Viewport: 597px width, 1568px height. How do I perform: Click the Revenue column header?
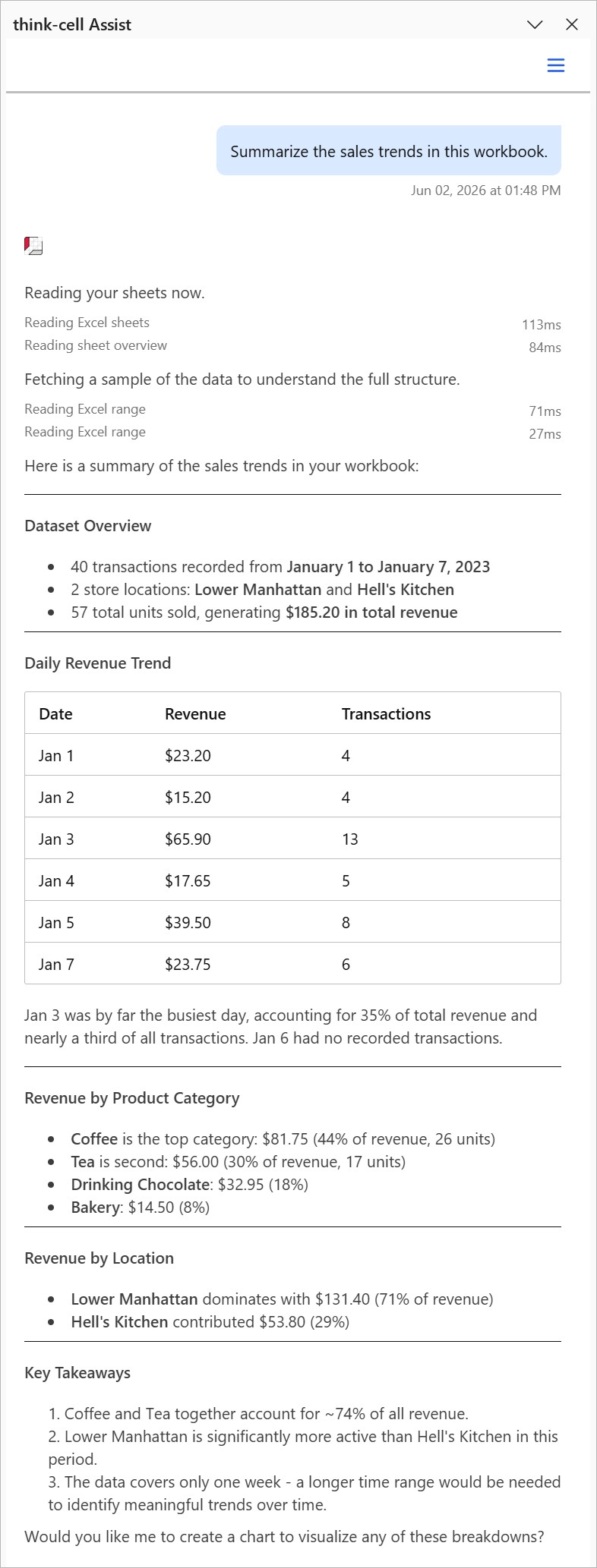click(x=195, y=713)
